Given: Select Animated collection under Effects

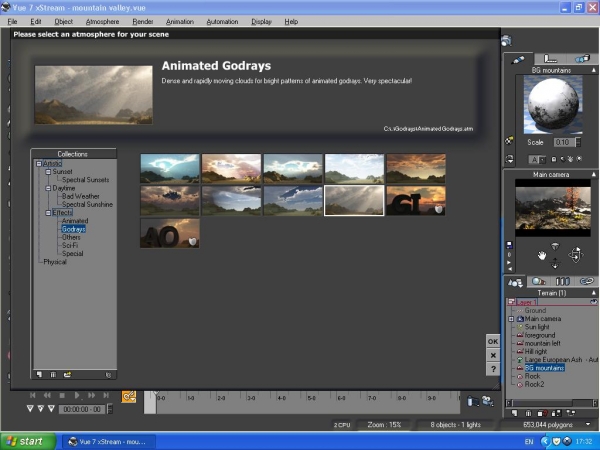Looking at the screenshot, I should point(75,221).
